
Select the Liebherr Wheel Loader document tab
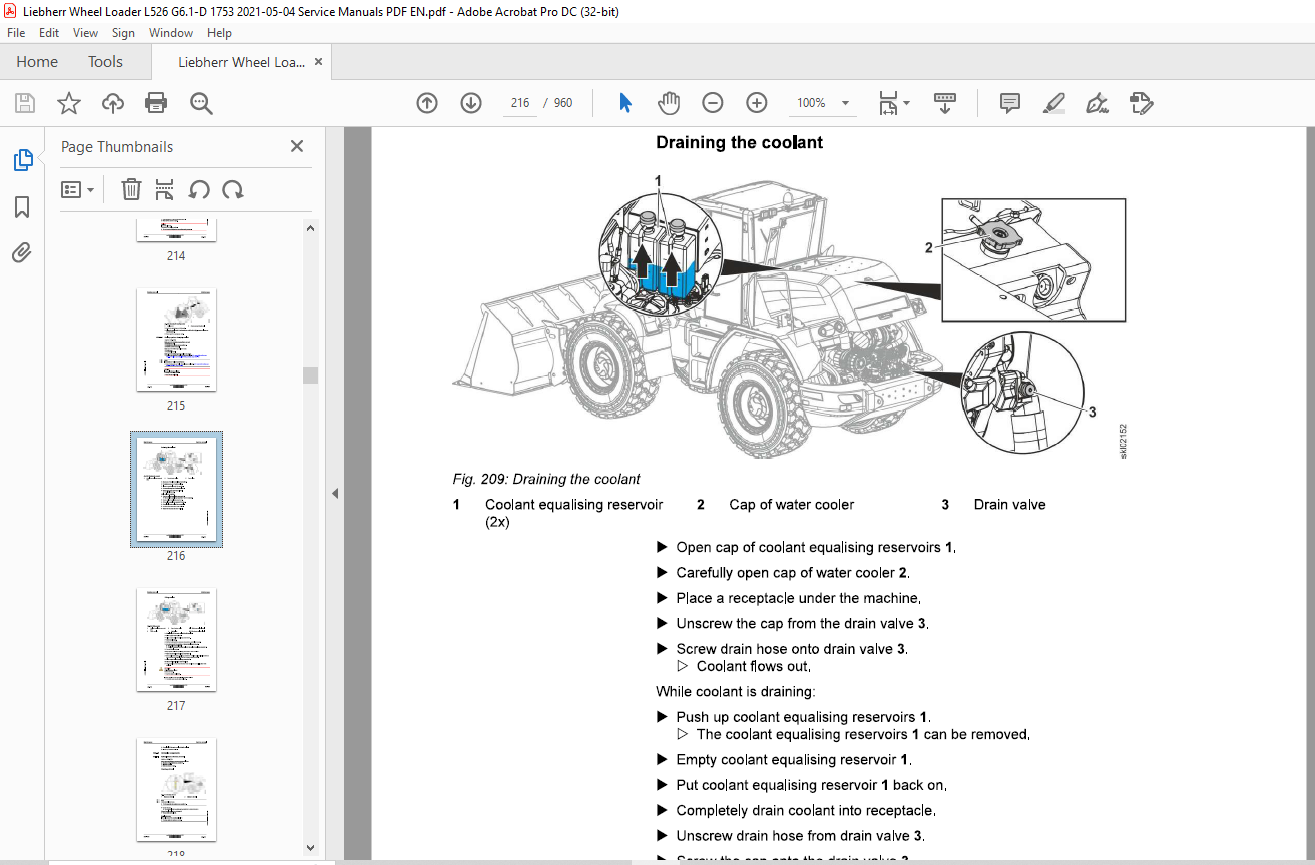pyautogui.click(x=241, y=62)
